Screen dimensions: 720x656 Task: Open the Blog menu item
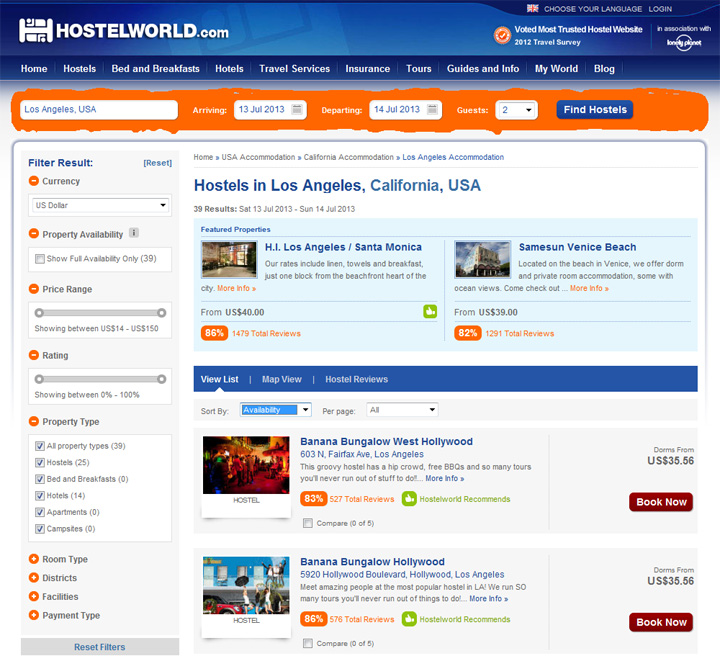(604, 68)
